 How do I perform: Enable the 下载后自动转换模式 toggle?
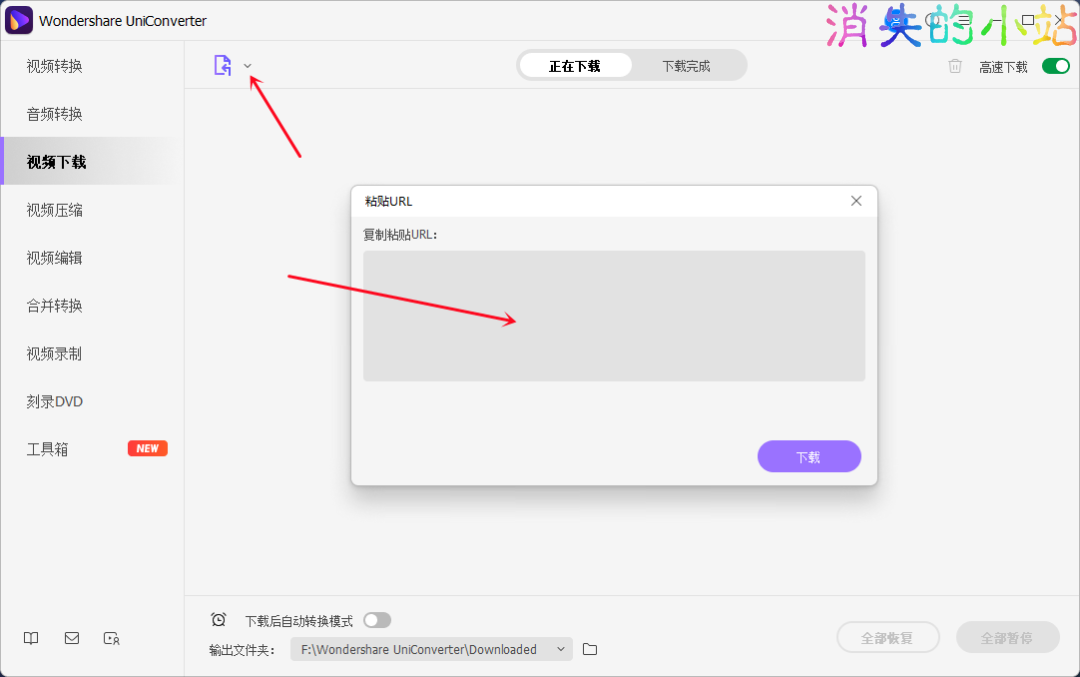click(377, 620)
